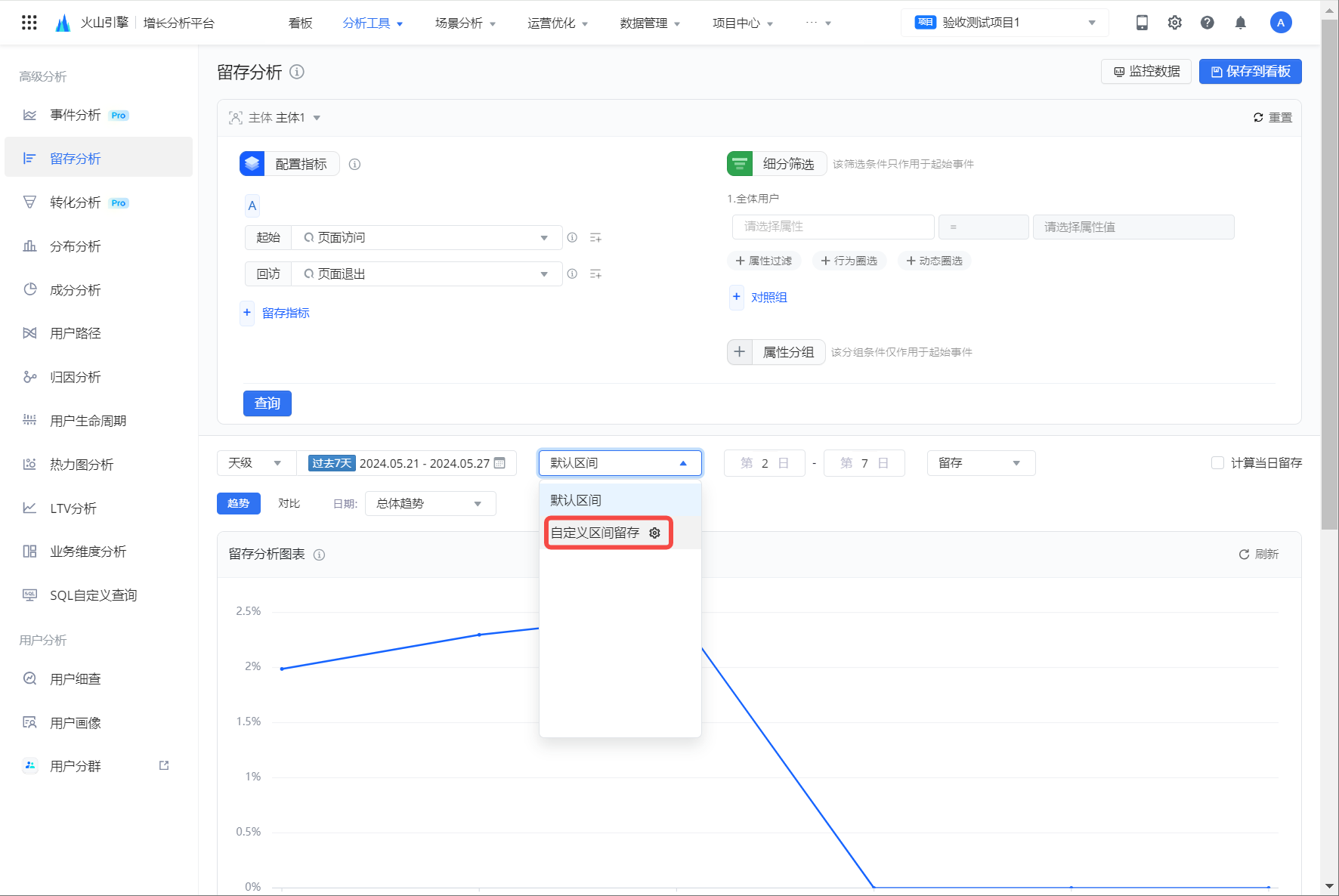This screenshot has width=1339, height=896.
Task: Click 刷新 refresh chart button
Action: pos(1259,555)
